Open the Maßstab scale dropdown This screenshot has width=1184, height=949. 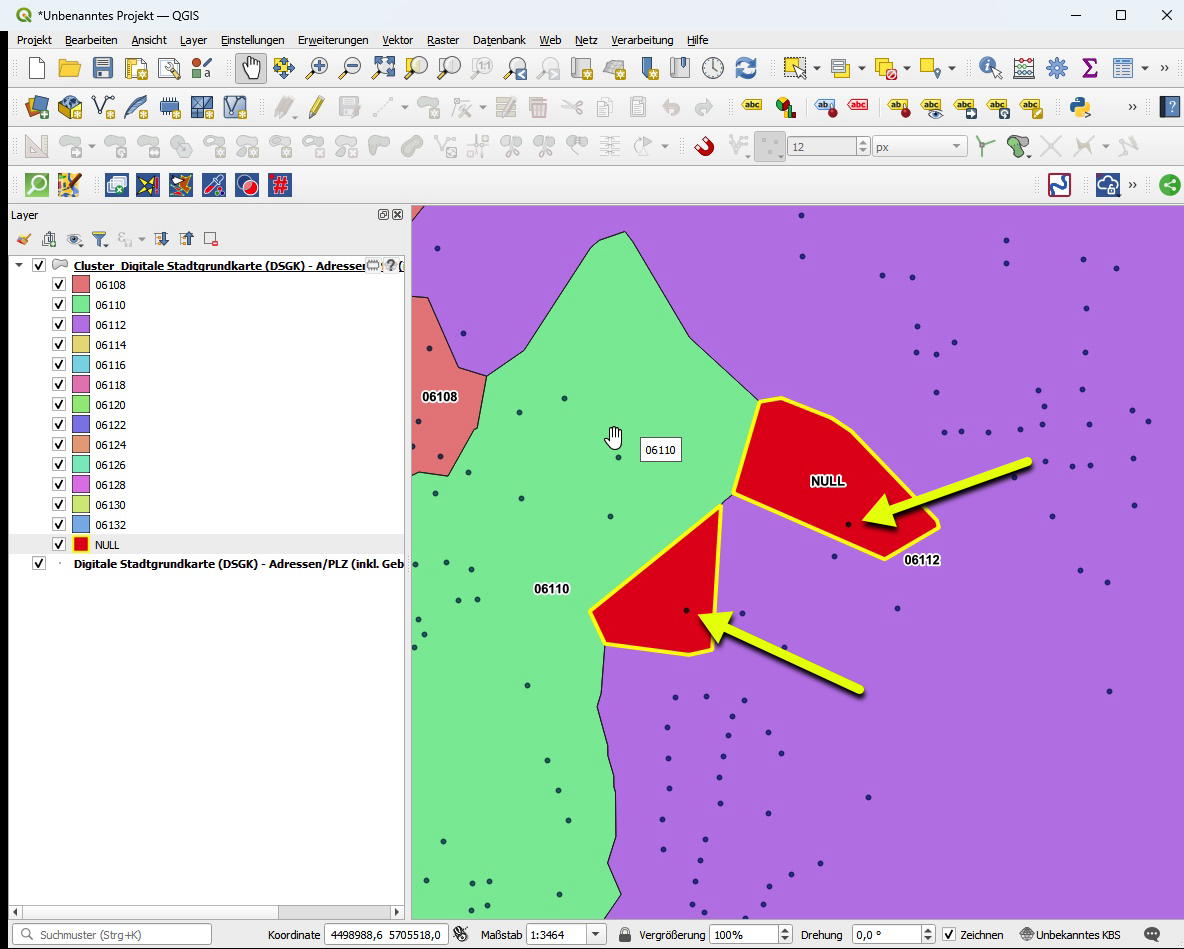(x=596, y=935)
